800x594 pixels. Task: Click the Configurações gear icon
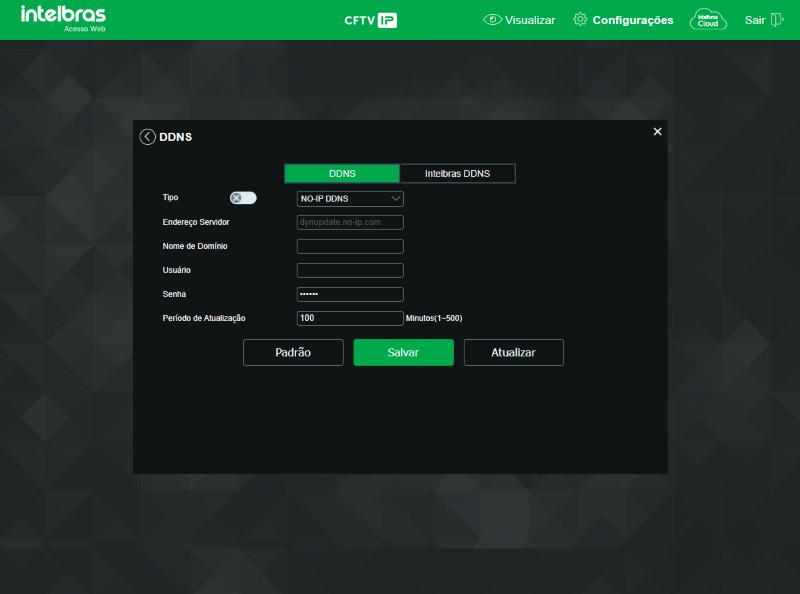tap(580, 19)
